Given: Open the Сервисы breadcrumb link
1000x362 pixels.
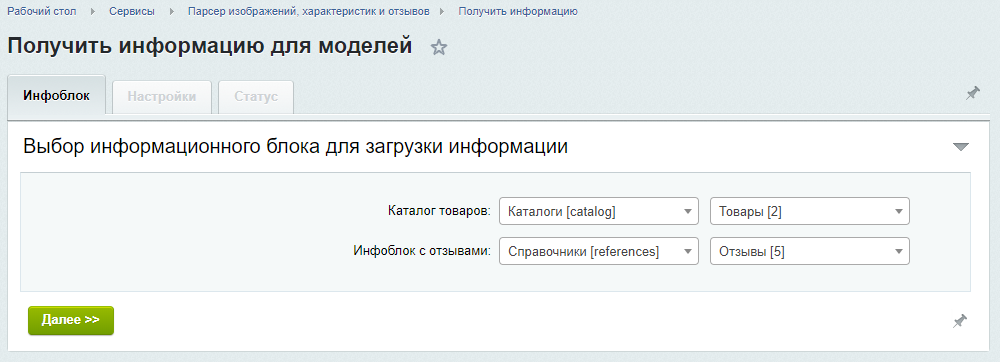Looking at the screenshot, I should pyautogui.click(x=132, y=11).
